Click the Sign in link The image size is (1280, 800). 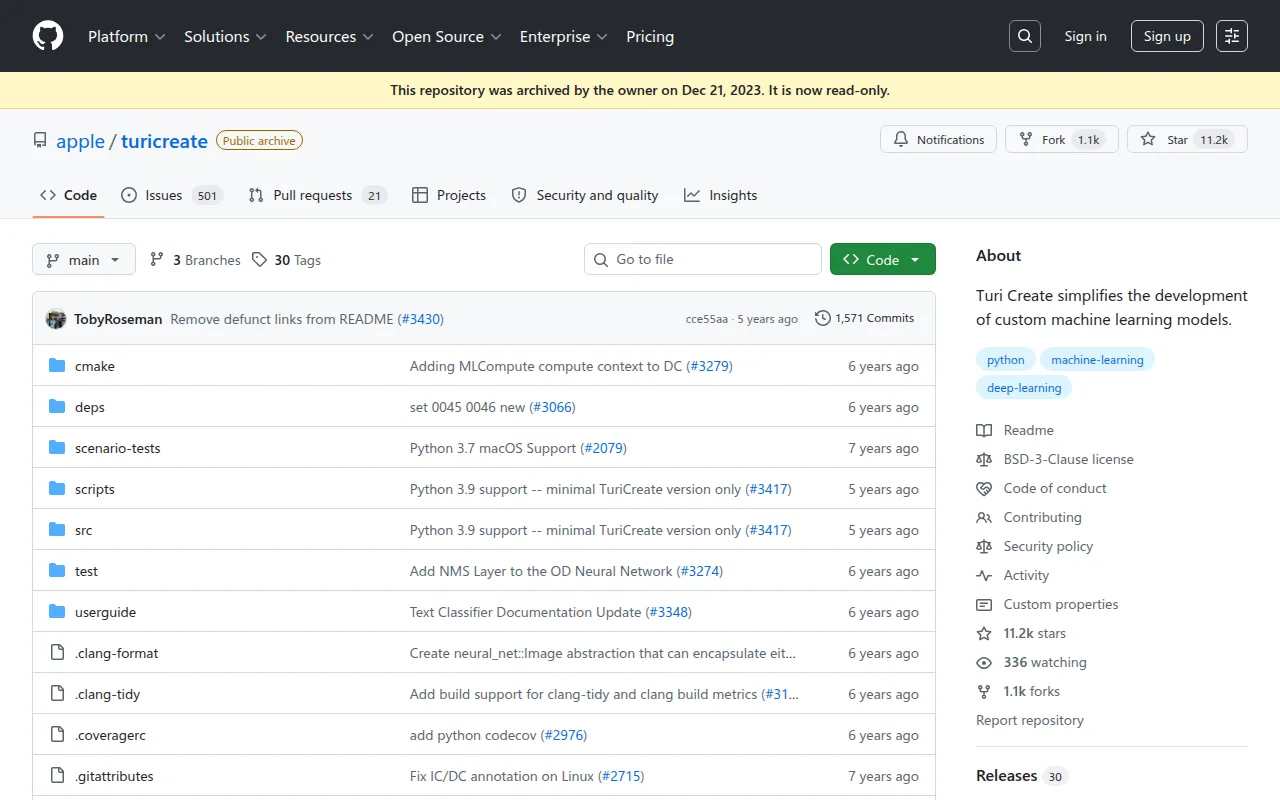coord(1085,36)
